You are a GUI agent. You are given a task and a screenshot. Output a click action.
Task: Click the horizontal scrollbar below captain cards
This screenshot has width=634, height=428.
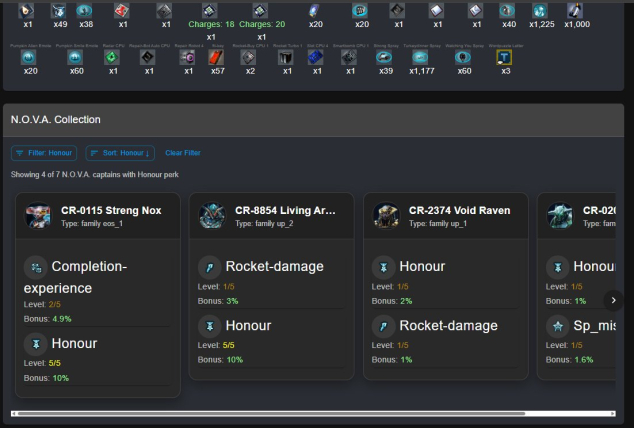(300, 412)
